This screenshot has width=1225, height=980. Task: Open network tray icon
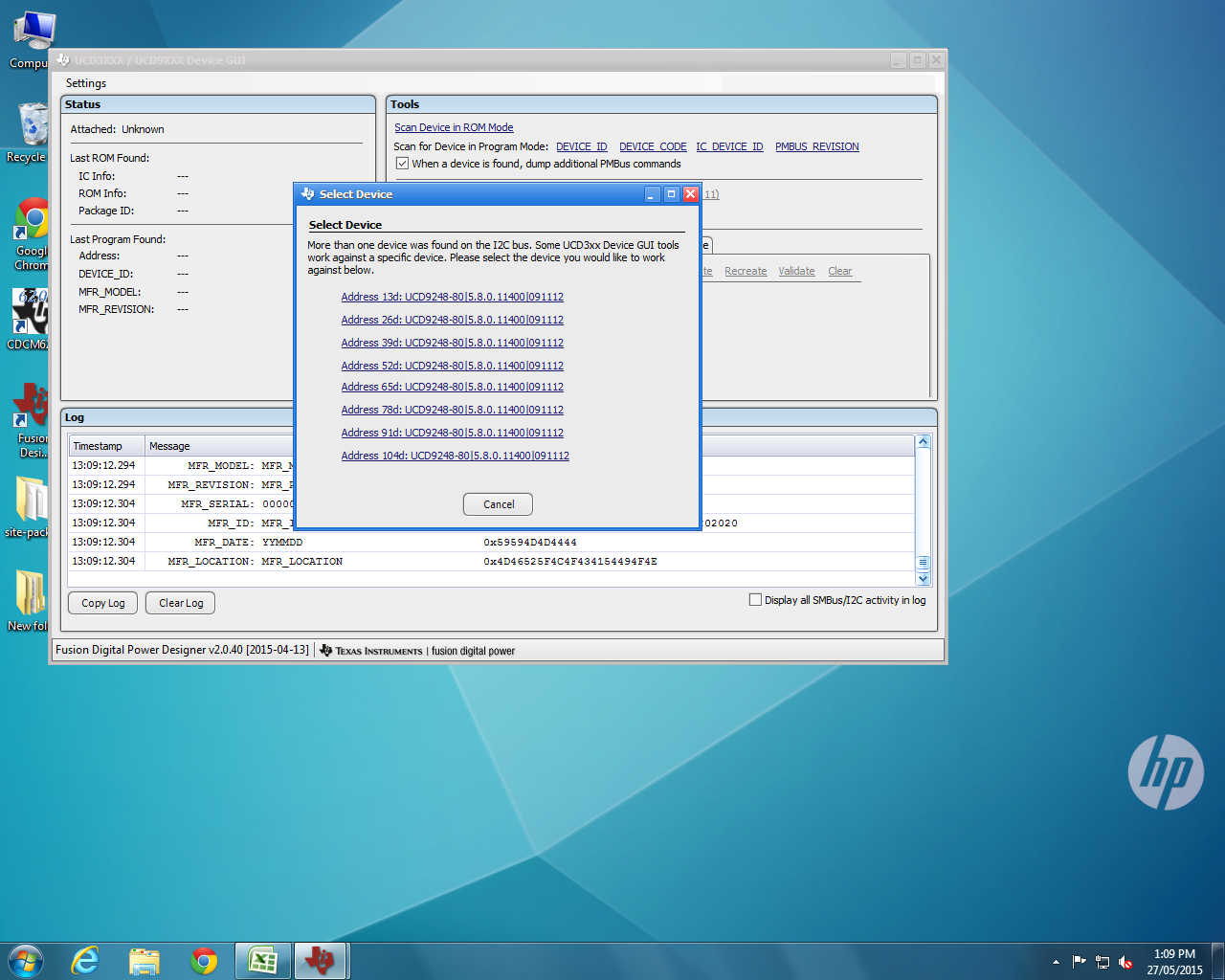1102,962
